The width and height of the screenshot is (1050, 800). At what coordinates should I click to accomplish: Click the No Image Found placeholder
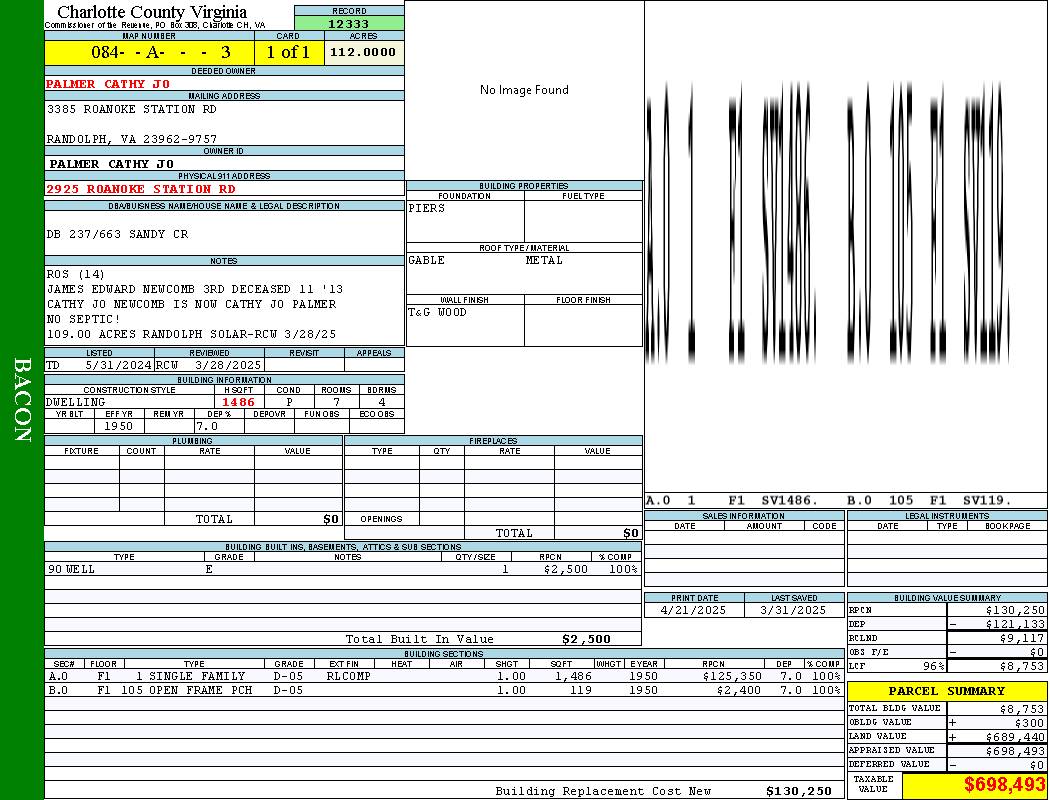pos(524,90)
